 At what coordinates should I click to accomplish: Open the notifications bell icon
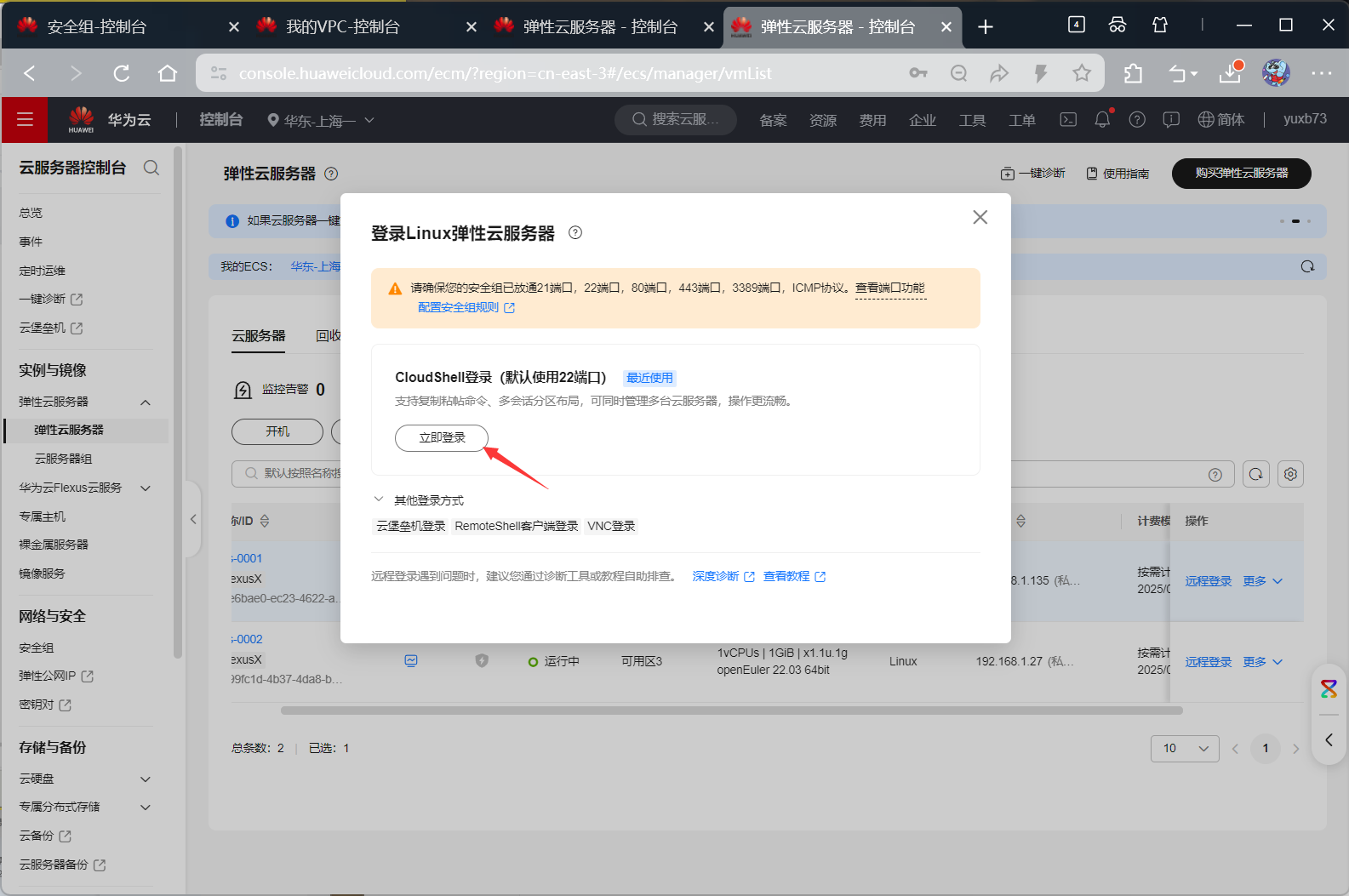(x=1102, y=119)
